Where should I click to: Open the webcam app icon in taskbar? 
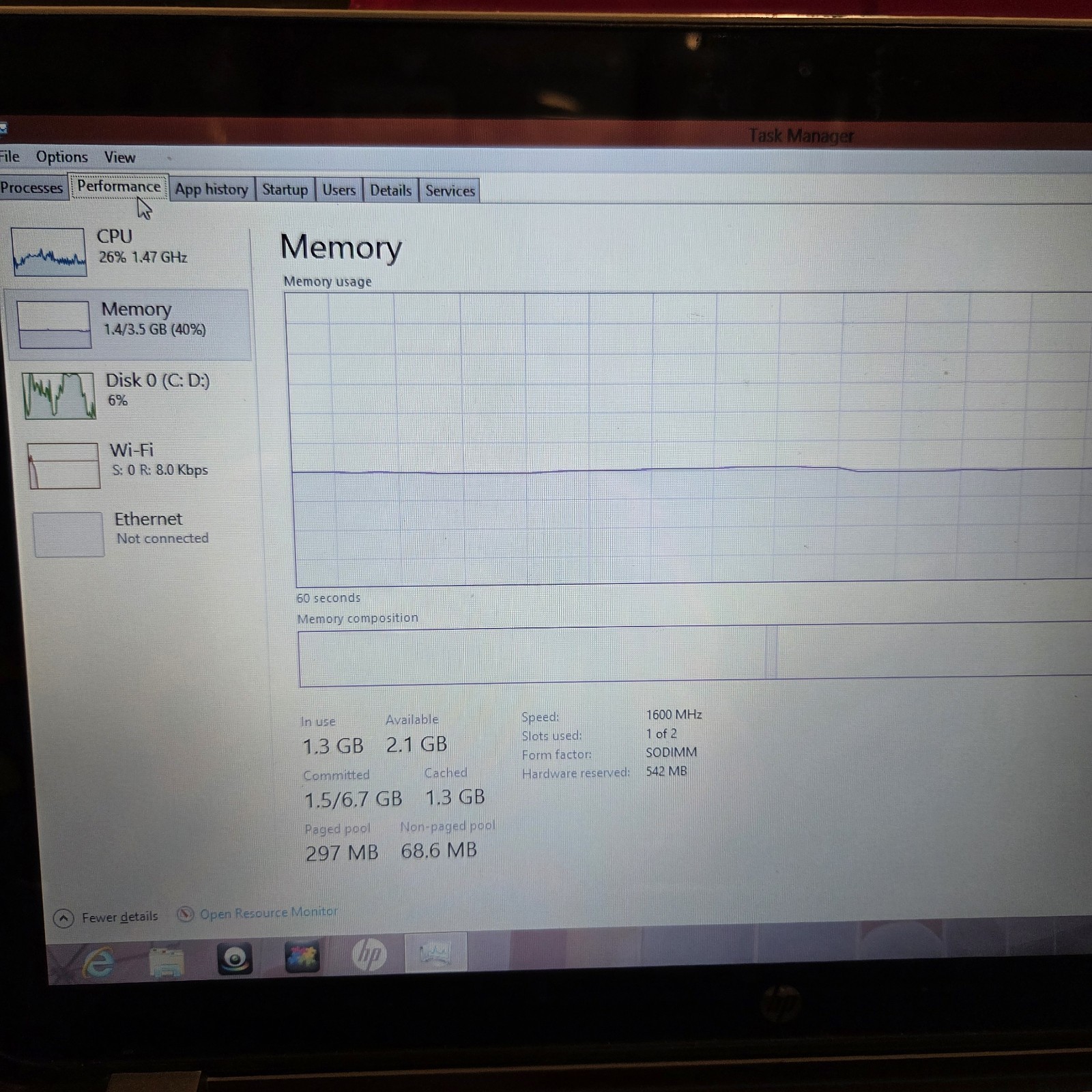tap(234, 959)
